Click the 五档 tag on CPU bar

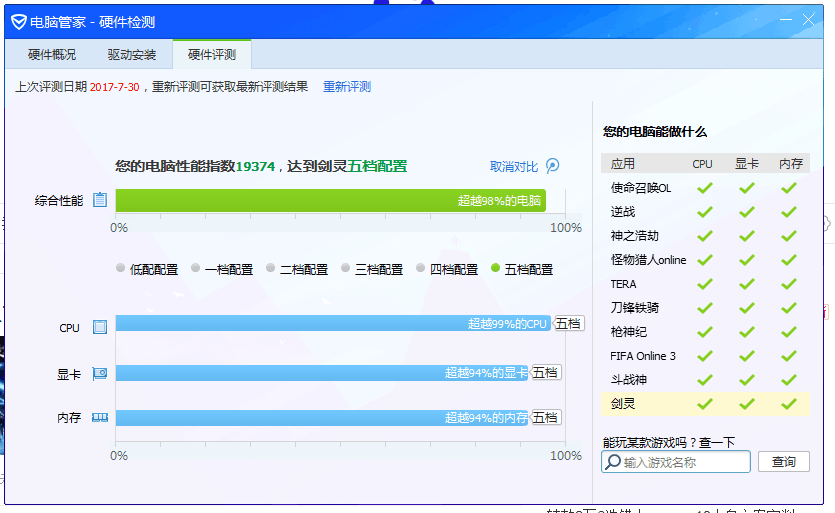568,323
